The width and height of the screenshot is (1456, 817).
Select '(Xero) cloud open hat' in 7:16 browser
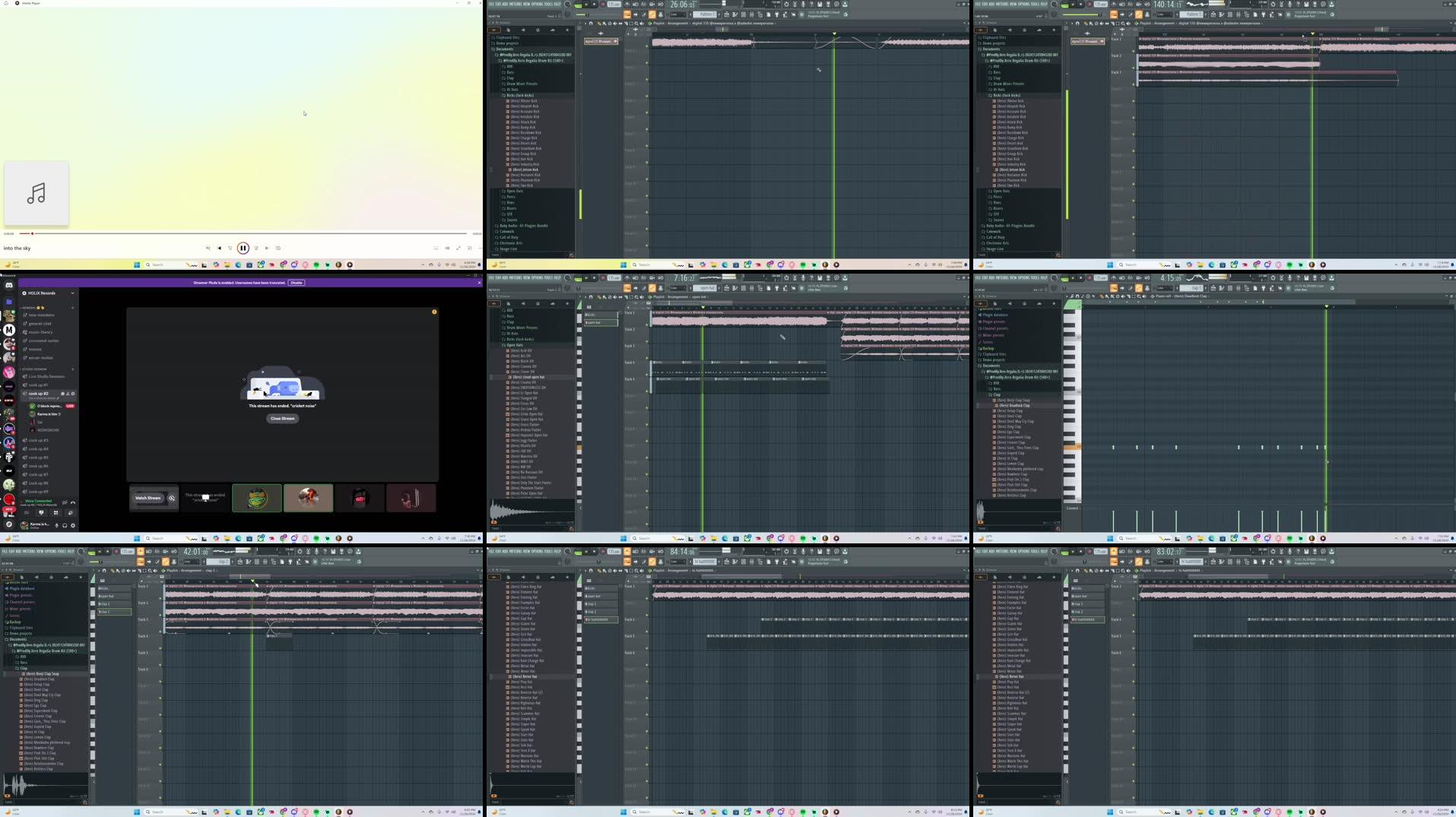point(528,377)
